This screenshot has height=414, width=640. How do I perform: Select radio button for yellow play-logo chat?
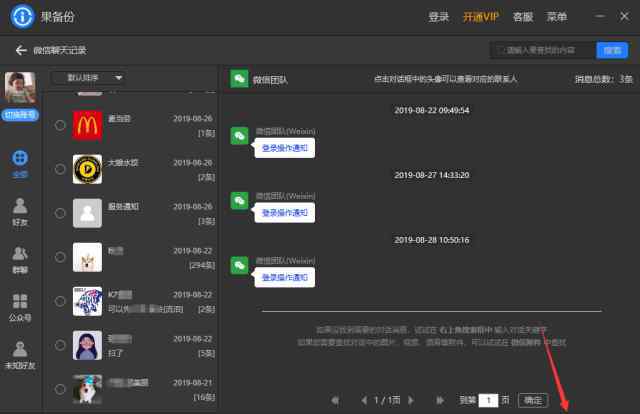tap(60, 169)
